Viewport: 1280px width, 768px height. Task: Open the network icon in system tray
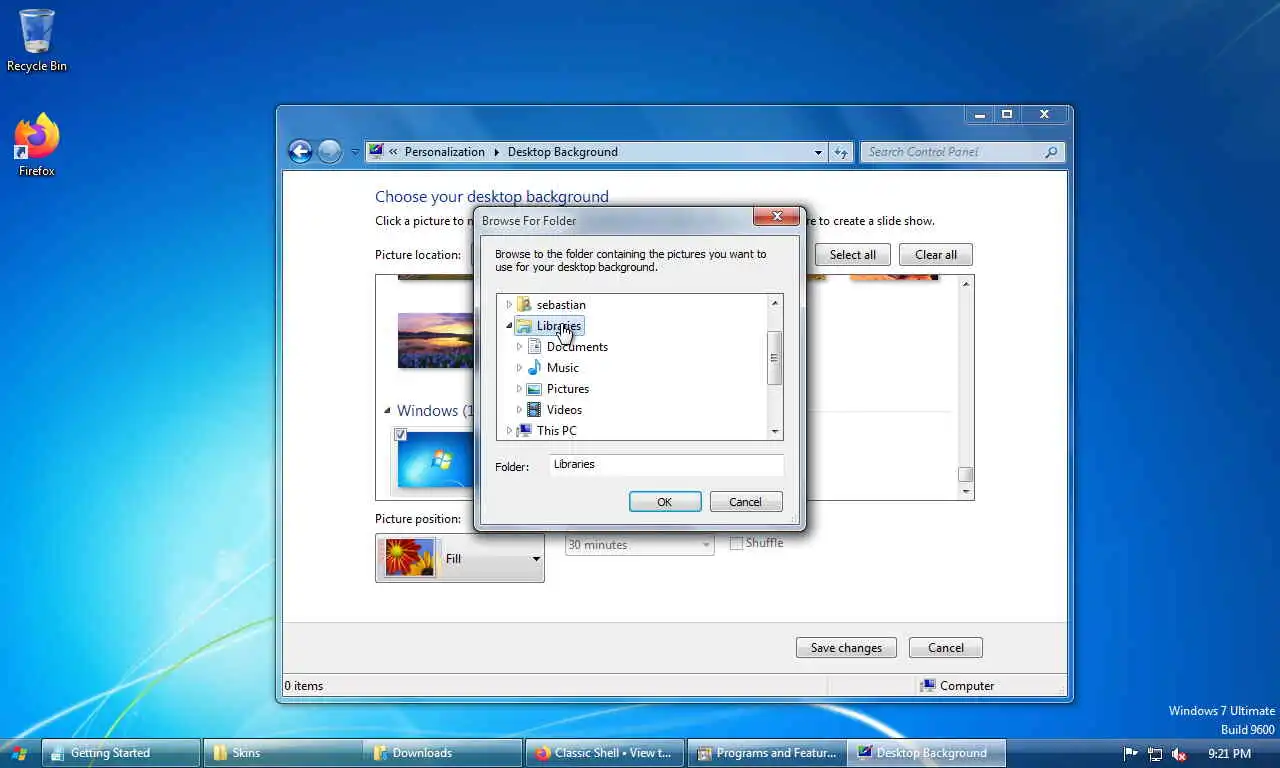[1155, 754]
